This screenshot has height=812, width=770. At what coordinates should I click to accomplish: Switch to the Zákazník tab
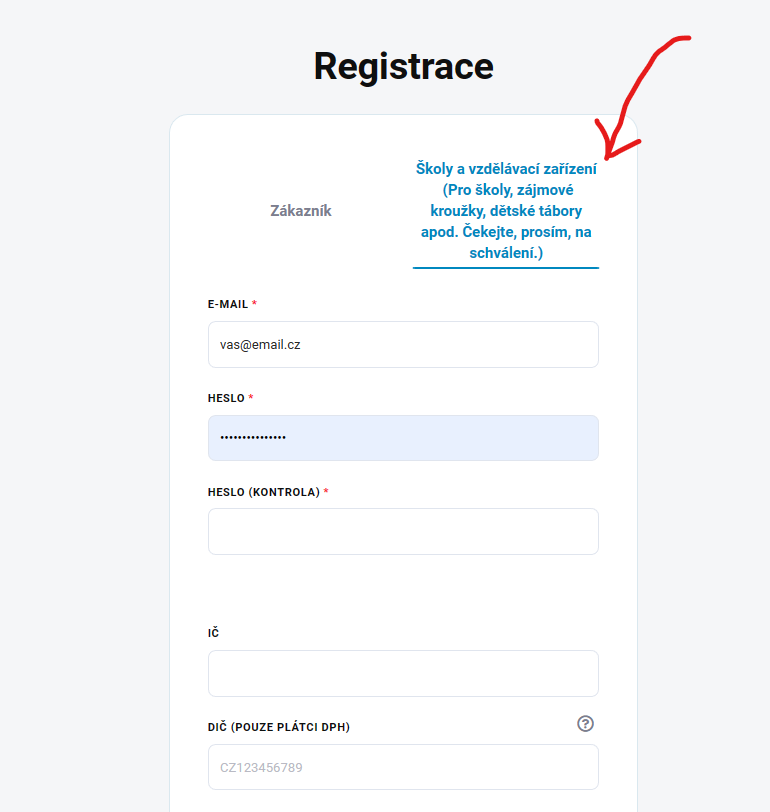(300, 211)
